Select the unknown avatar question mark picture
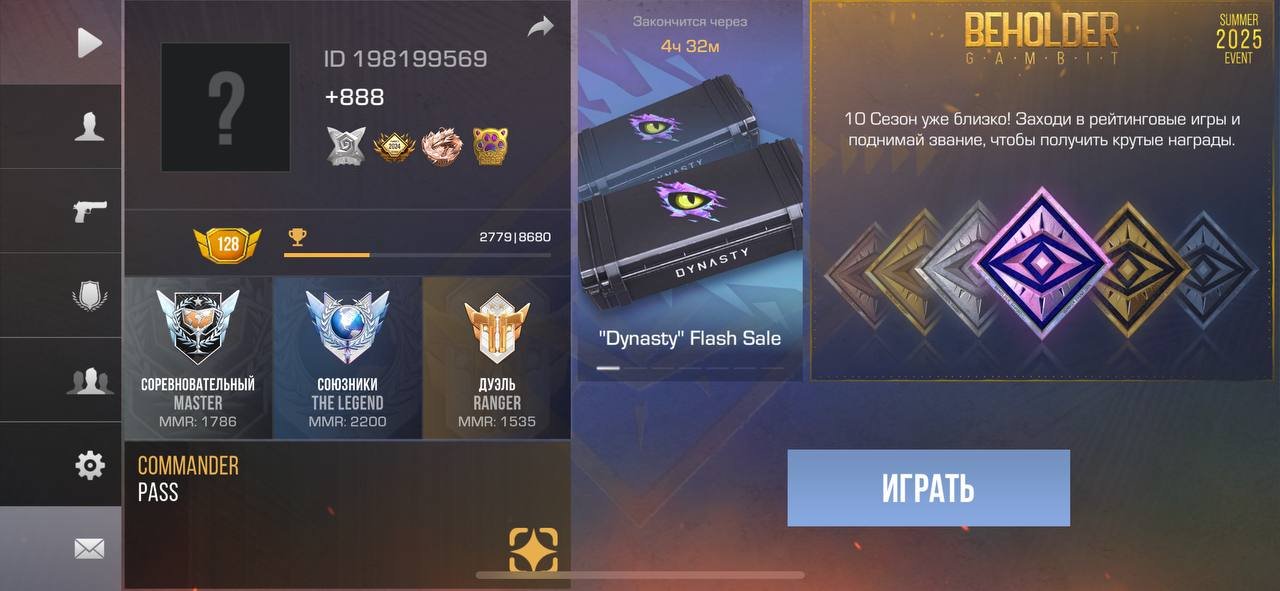 tap(226, 107)
